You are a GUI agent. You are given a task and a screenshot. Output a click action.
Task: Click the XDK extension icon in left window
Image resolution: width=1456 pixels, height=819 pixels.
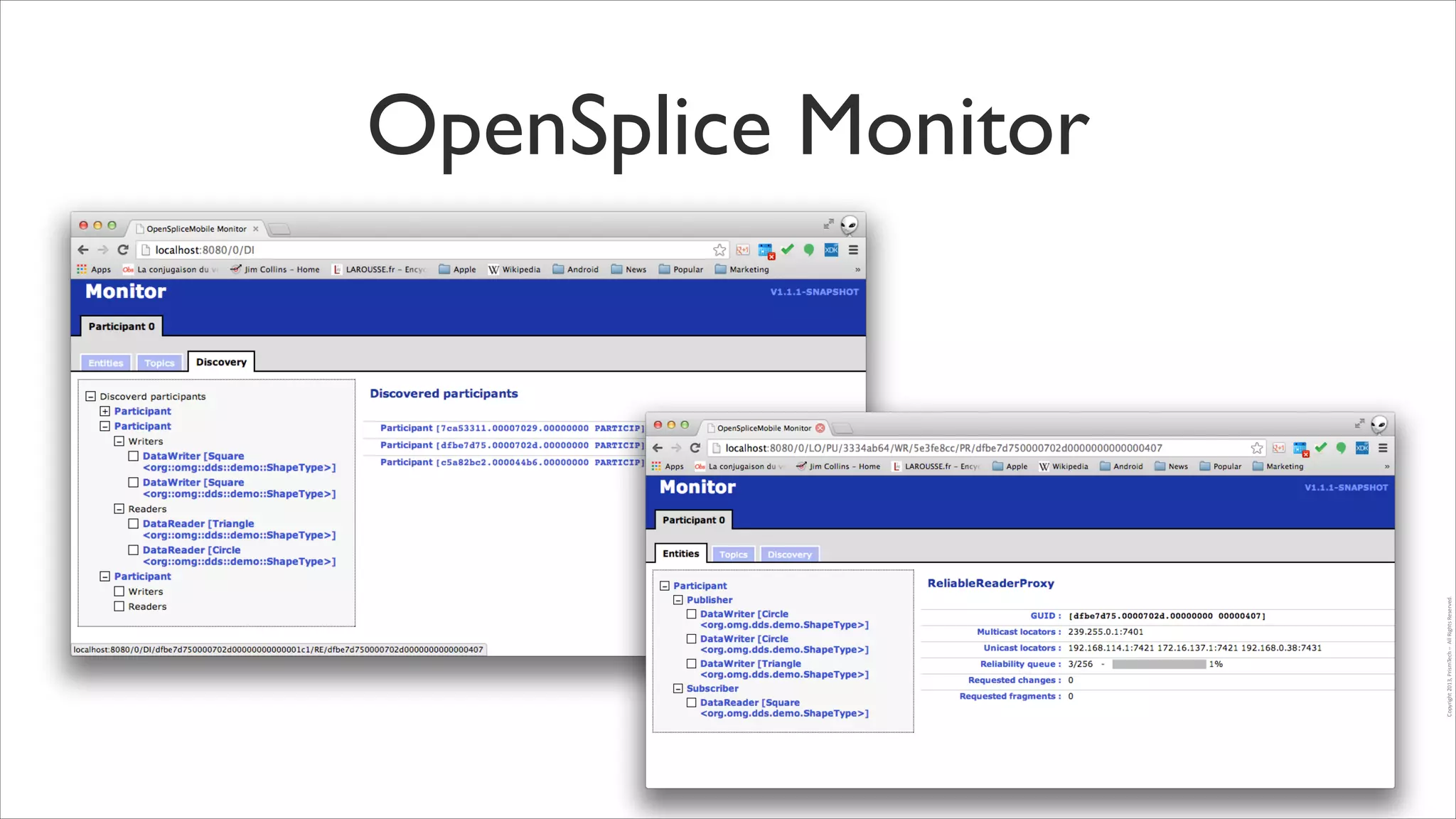[x=831, y=250]
